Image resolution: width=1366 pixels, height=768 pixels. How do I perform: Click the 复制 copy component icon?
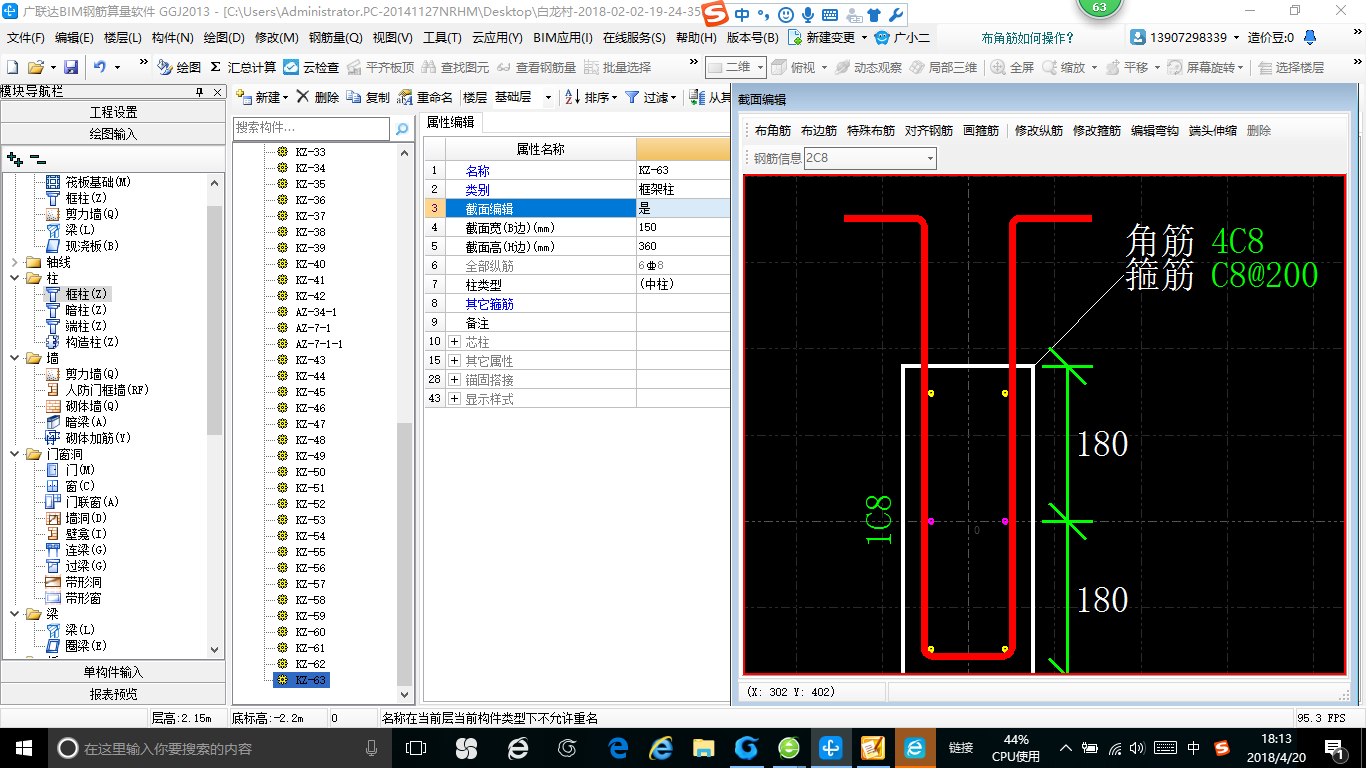click(x=354, y=97)
